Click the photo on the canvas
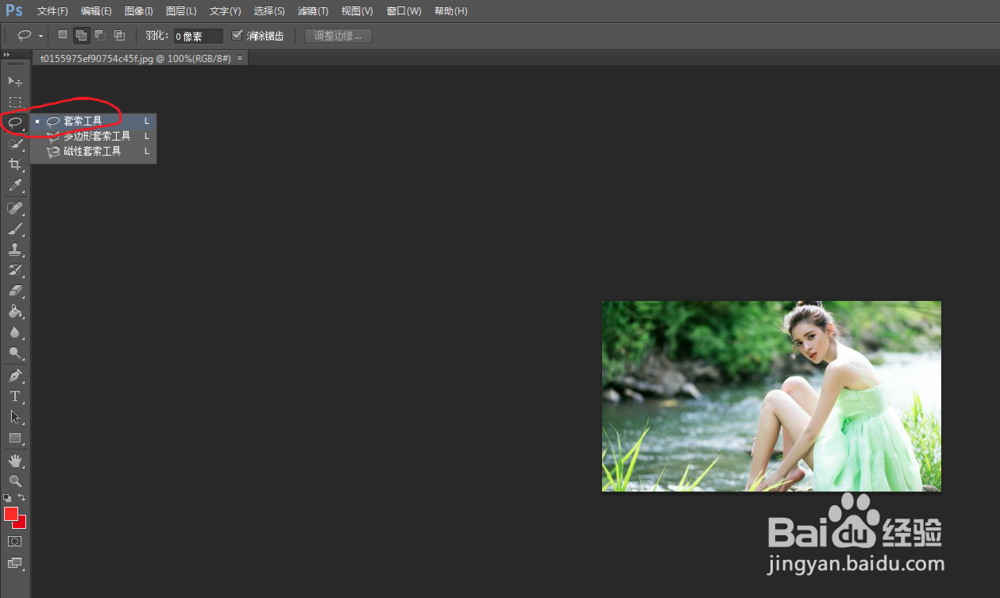Image resolution: width=1000 pixels, height=598 pixels. pos(771,396)
